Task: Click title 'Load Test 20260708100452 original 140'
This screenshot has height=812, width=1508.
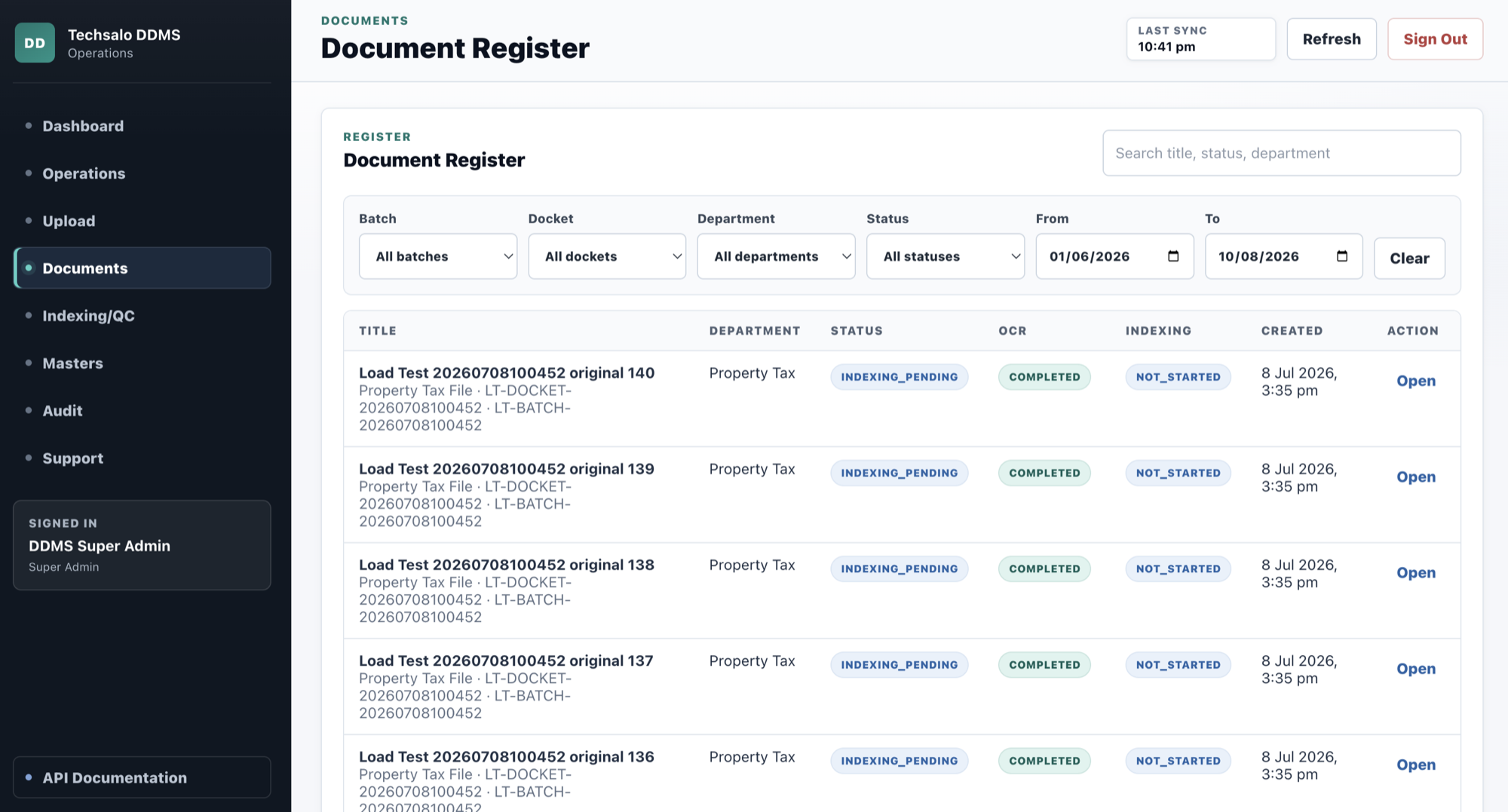Action: click(507, 372)
